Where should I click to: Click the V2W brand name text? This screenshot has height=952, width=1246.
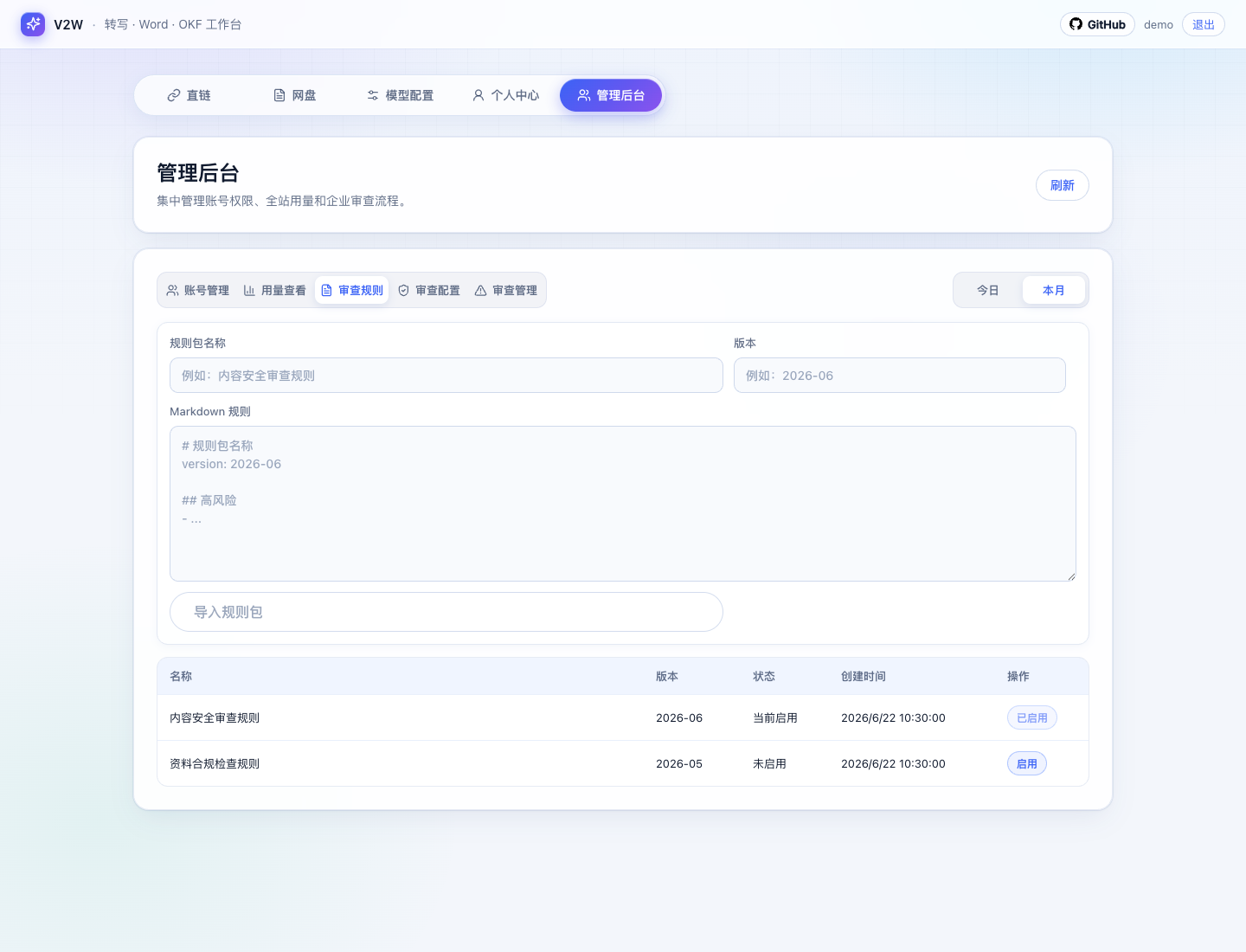[68, 24]
